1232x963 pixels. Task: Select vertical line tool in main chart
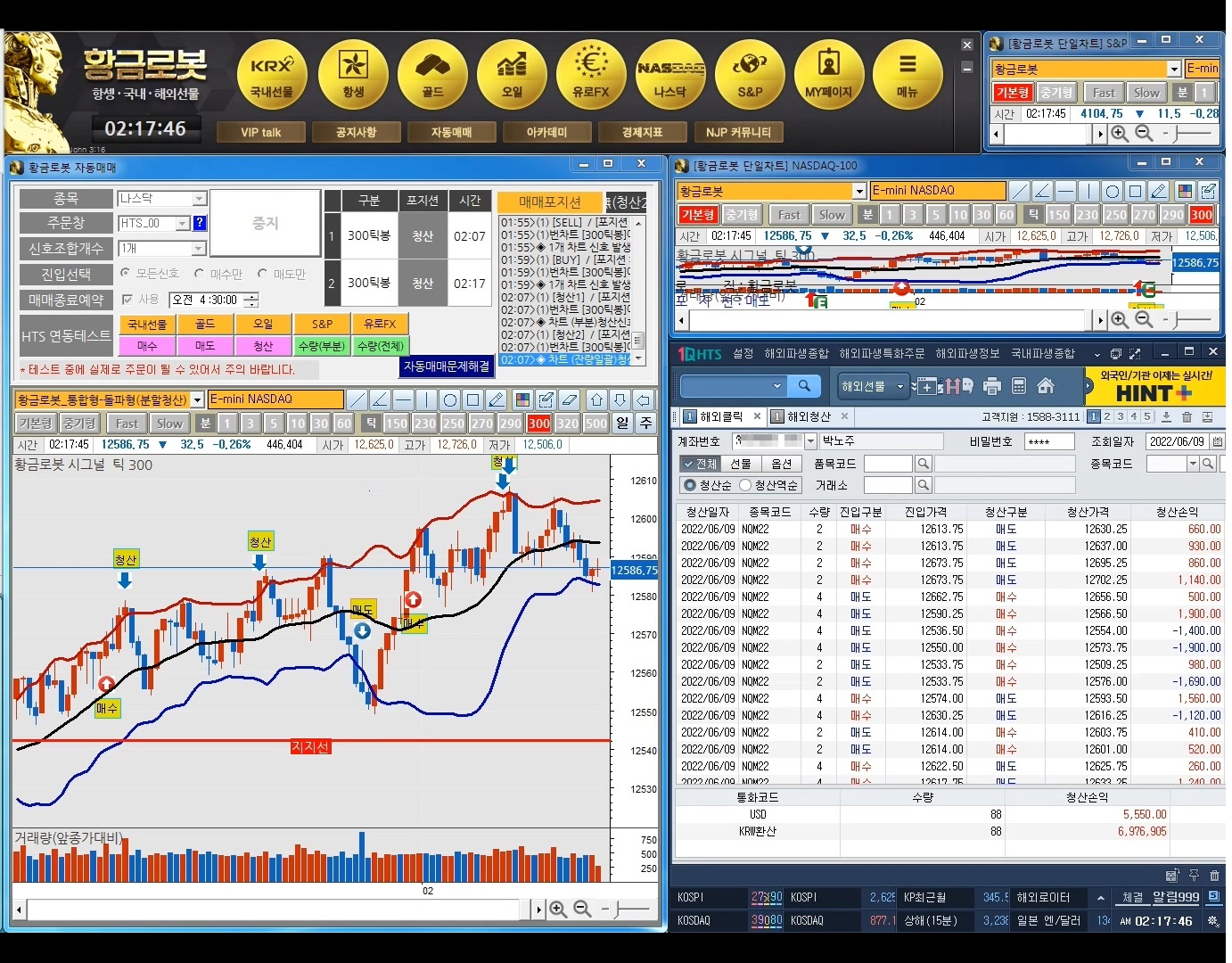pyautogui.click(x=426, y=399)
